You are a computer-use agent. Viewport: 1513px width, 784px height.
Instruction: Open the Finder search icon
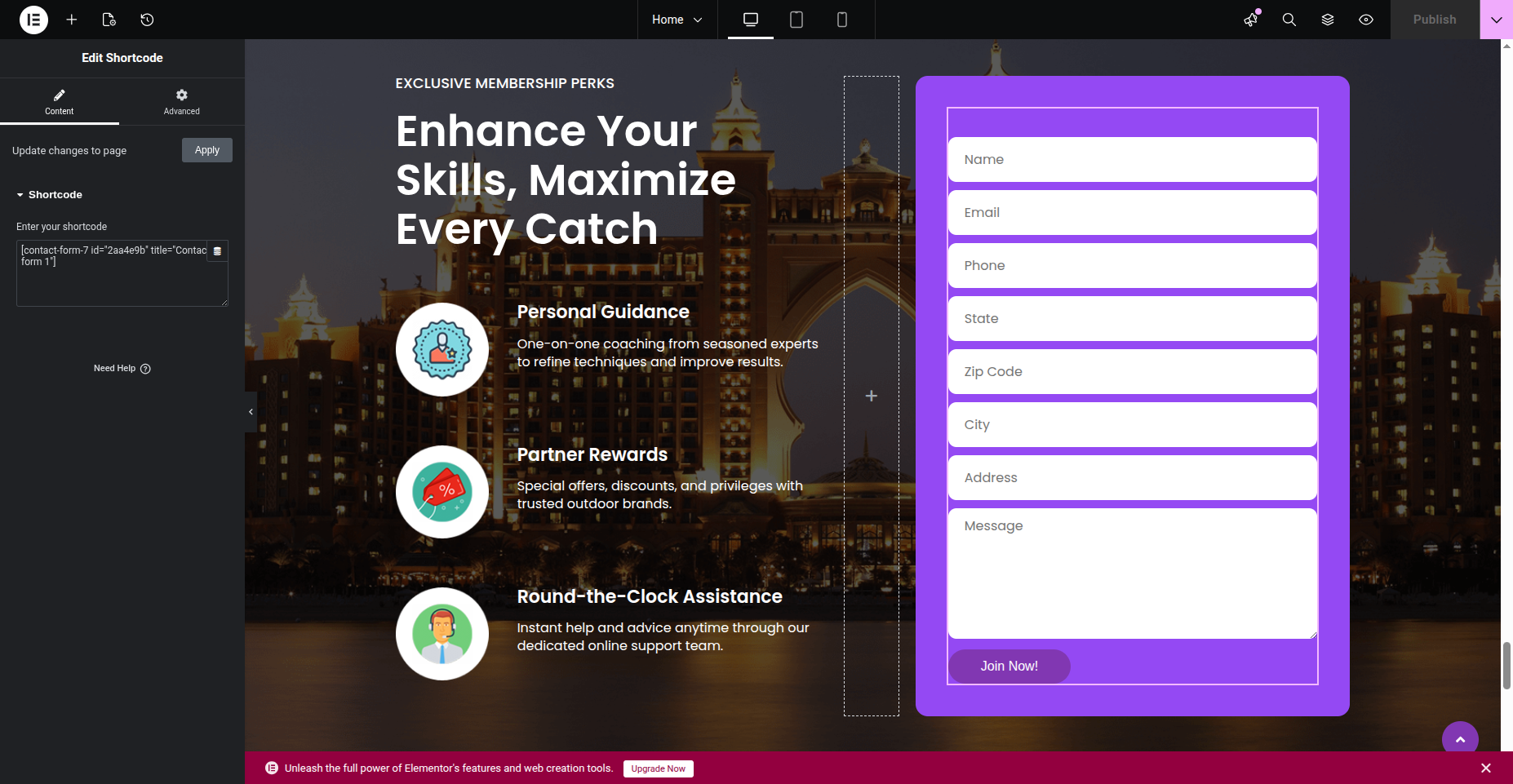1289,20
